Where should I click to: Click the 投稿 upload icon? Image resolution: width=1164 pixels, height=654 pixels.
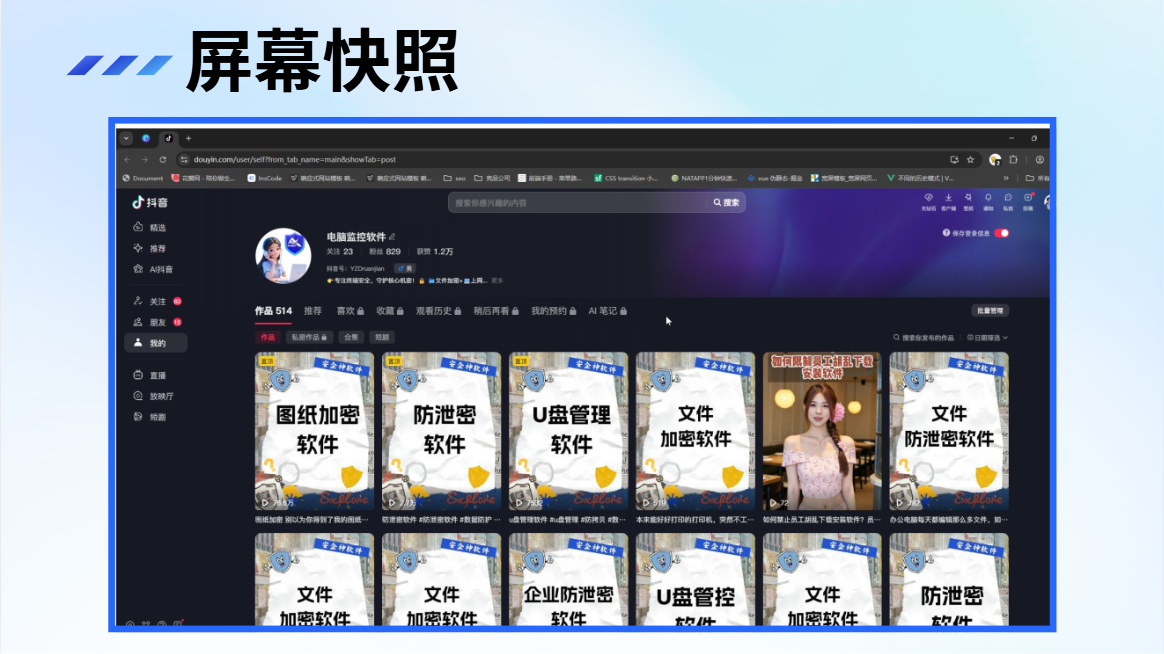point(1028,202)
